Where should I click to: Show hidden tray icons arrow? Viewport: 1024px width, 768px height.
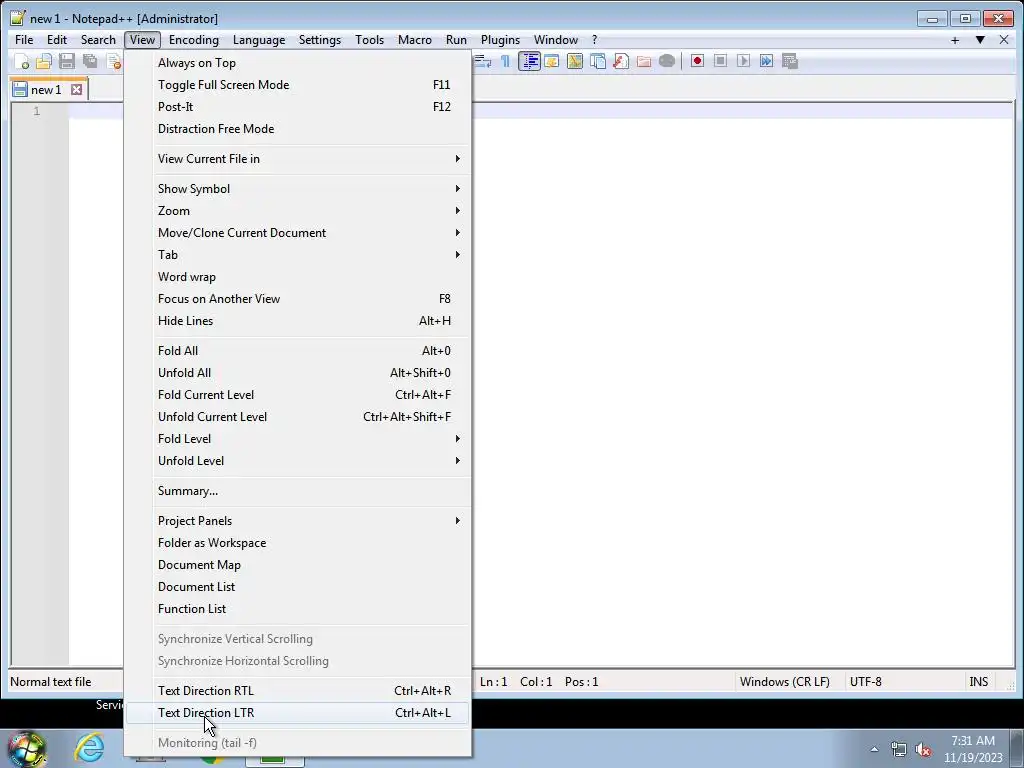coord(874,749)
